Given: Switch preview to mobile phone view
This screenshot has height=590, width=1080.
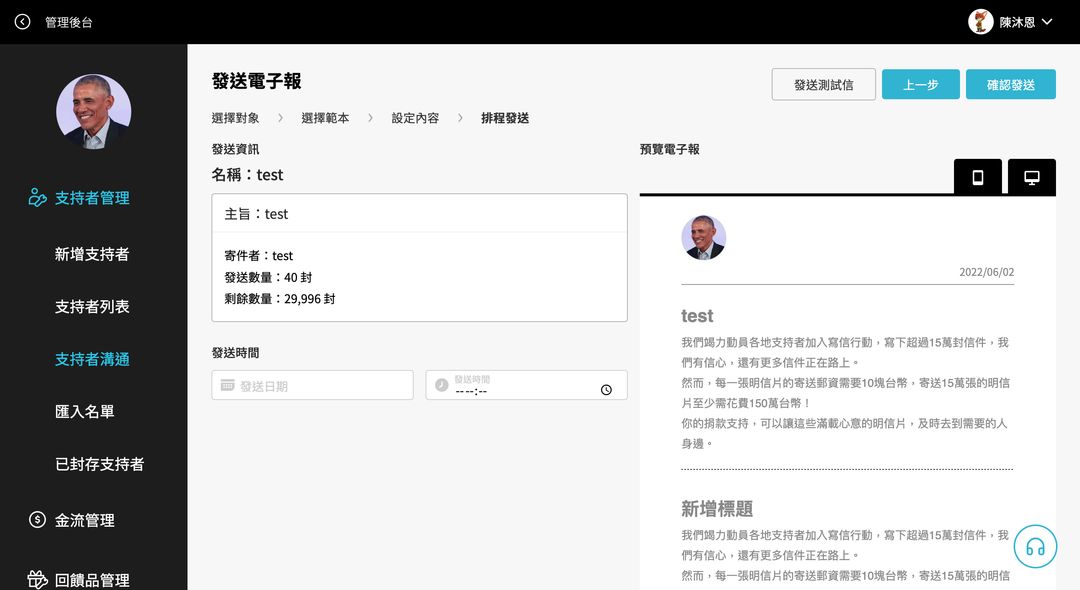Looking at the screenshot, I should 977,177.
